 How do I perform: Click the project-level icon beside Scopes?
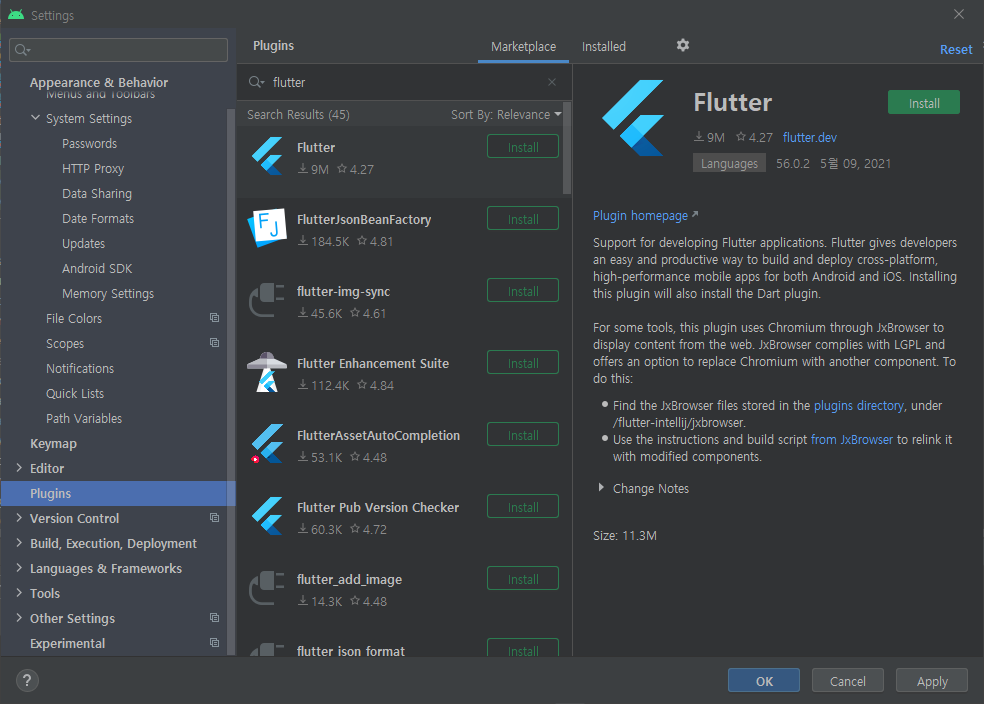[215, 343]
